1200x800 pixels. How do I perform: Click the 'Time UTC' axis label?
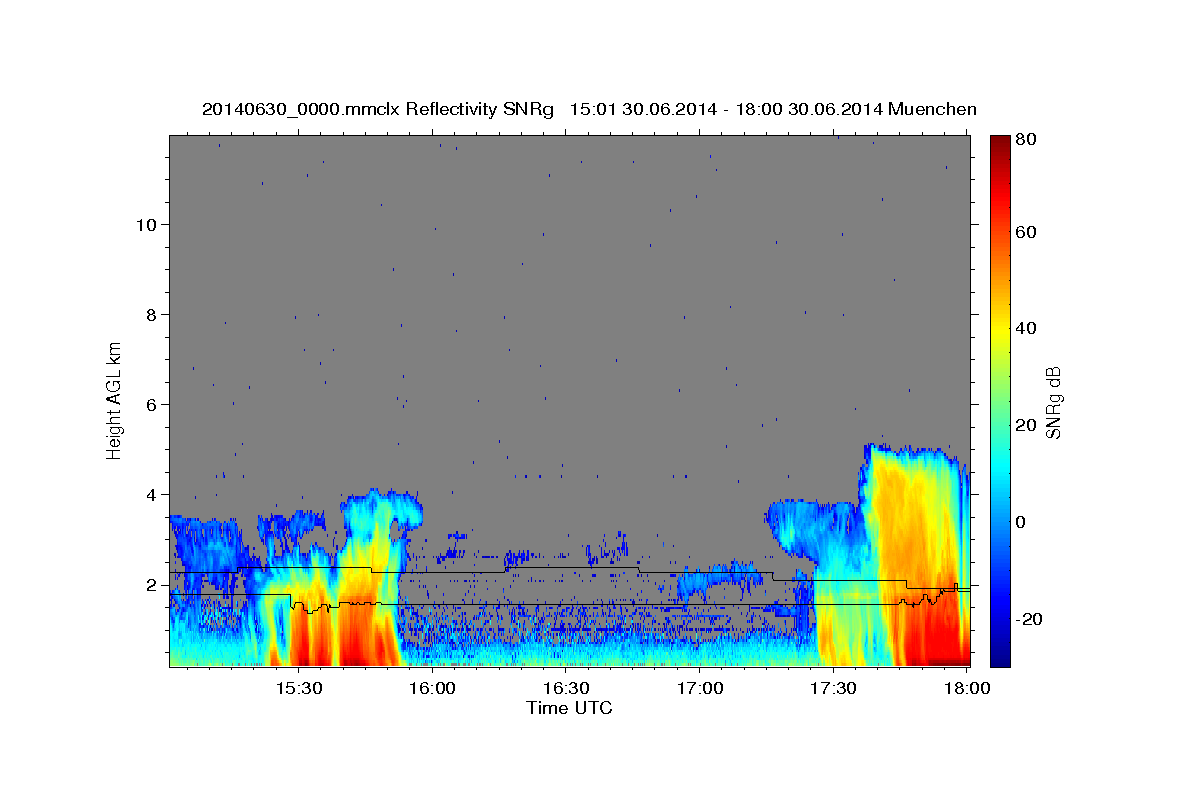tap(569, 708)
